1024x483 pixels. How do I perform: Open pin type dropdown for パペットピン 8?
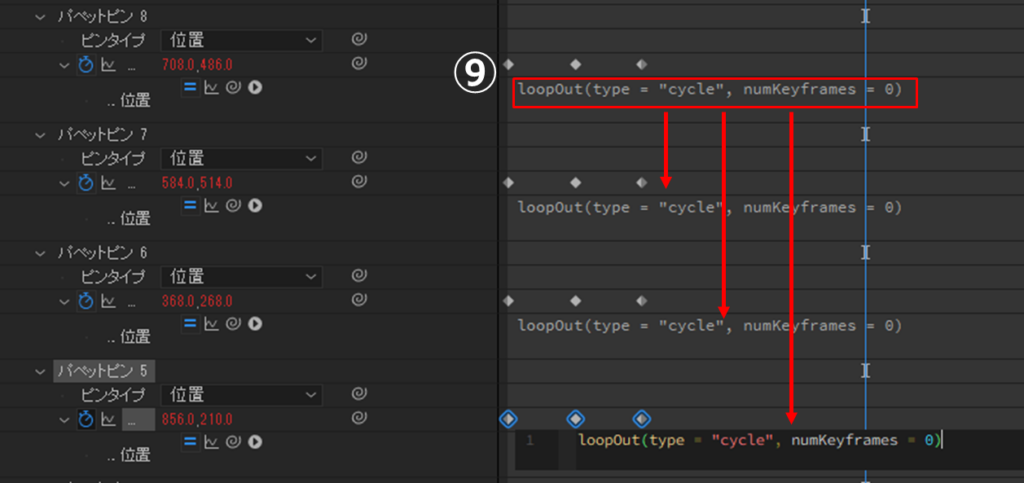pos(240,40)
